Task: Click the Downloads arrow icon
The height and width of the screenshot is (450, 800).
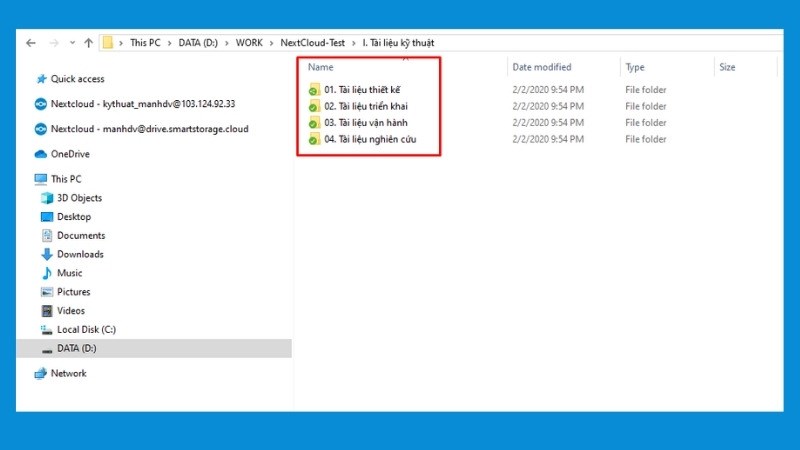Action: [47, 254]
